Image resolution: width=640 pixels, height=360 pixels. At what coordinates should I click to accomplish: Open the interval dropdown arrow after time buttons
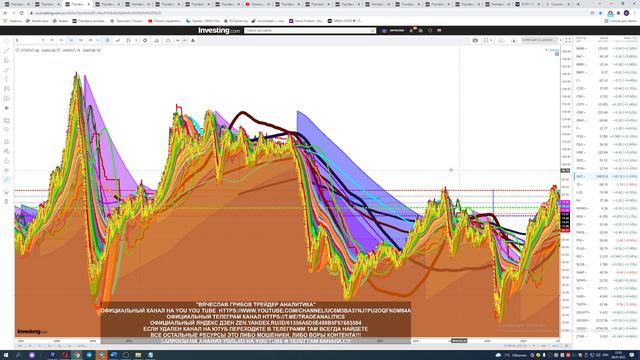[97, 40]
